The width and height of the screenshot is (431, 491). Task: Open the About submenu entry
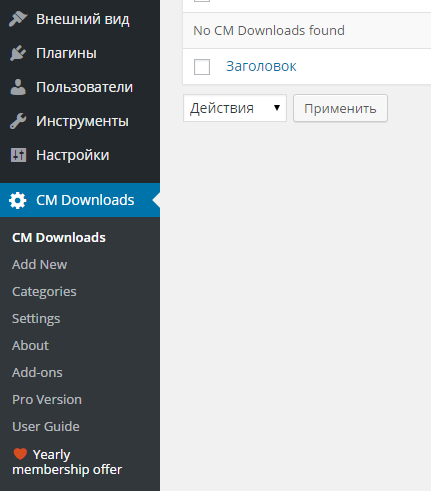tap(30, 346)
